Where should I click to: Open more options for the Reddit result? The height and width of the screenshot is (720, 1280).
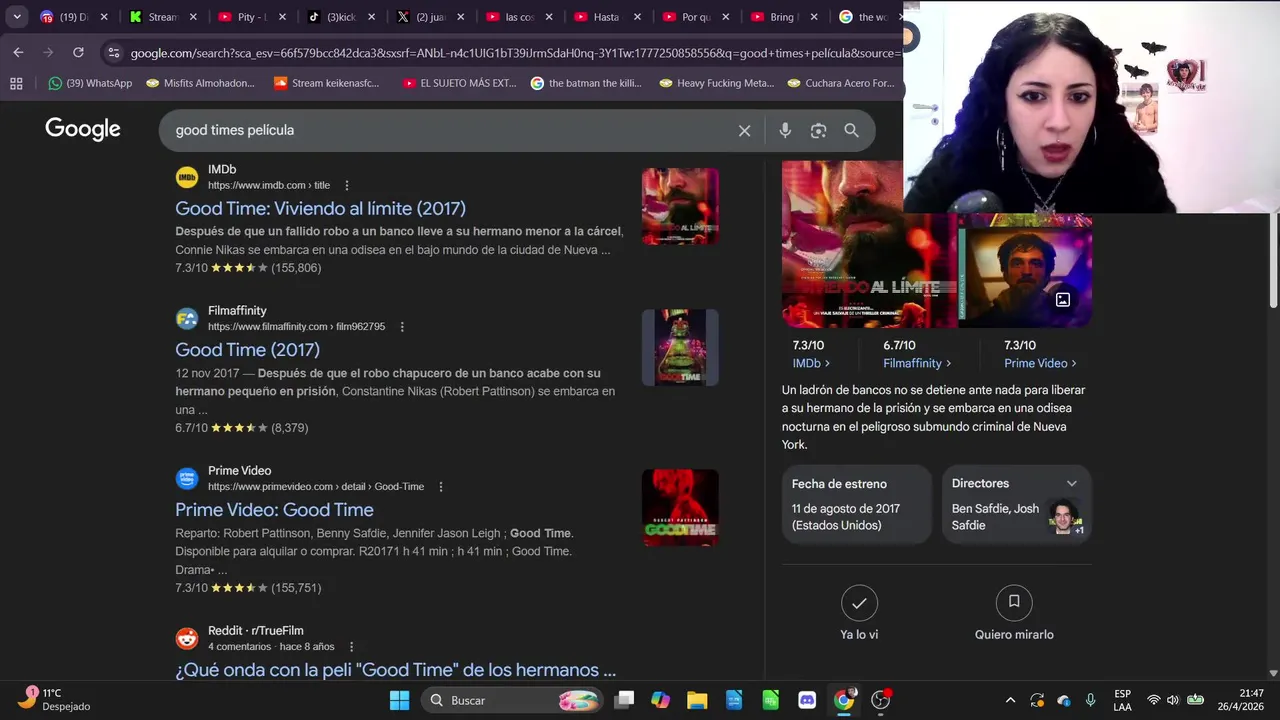pos(351,647)
